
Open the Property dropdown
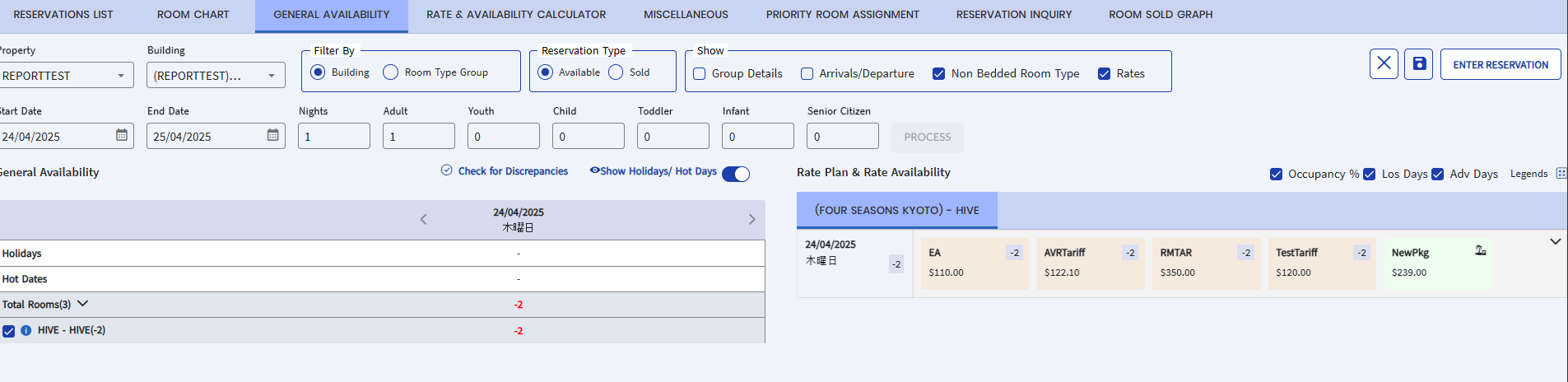coord(121,76)
